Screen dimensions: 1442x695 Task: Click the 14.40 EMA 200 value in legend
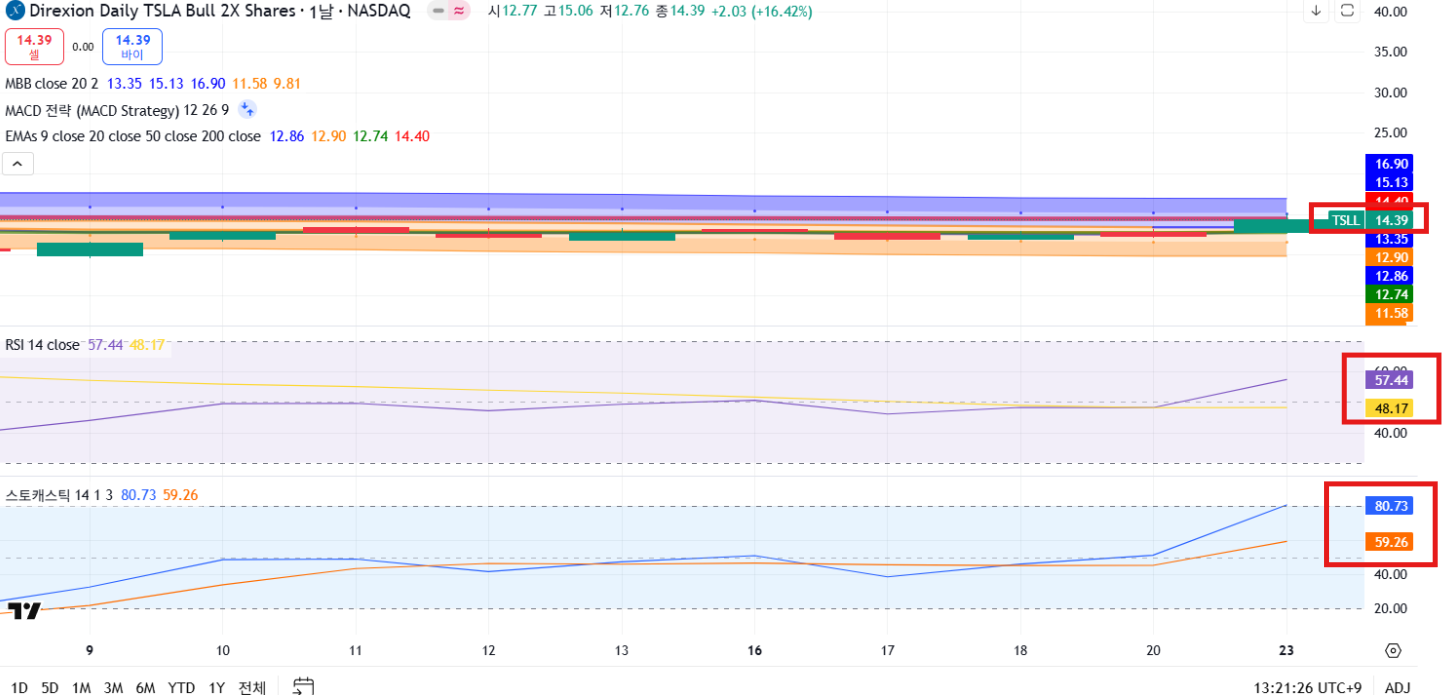pos(412,136)
